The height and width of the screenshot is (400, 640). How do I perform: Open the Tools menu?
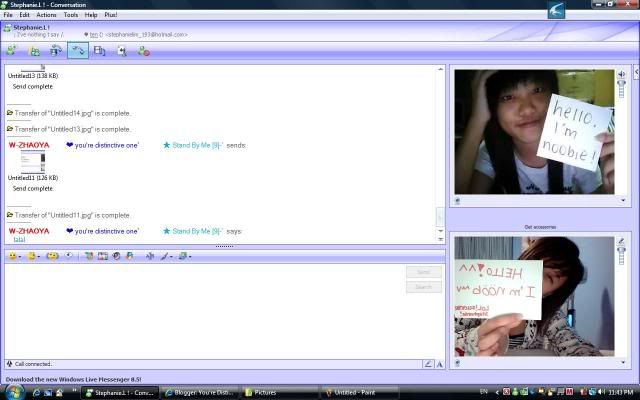(x=71, y=15)
